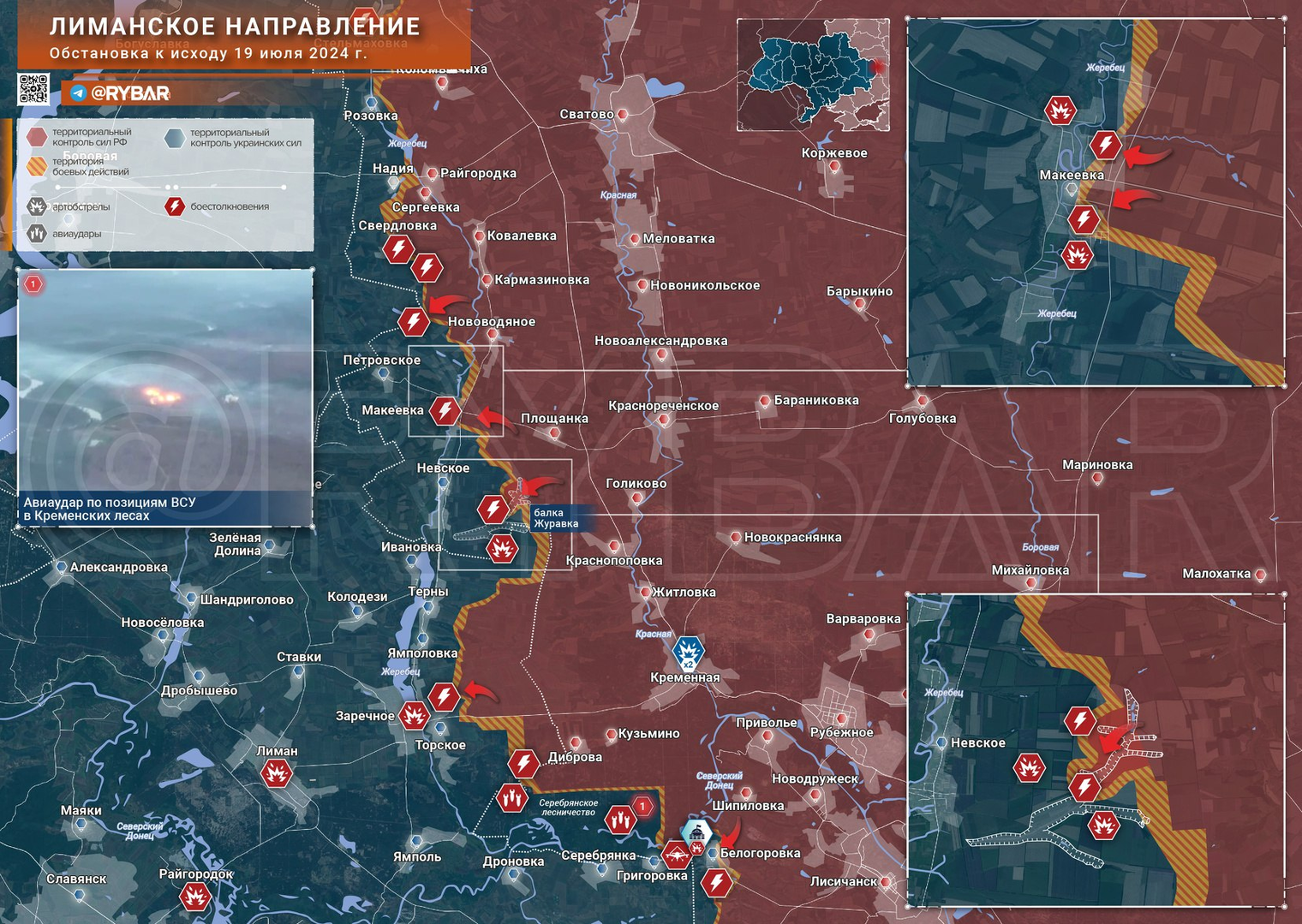Click the explosion icon at Лиман
This screenshot has height=924, width=1302.
[x=277, y=774]
